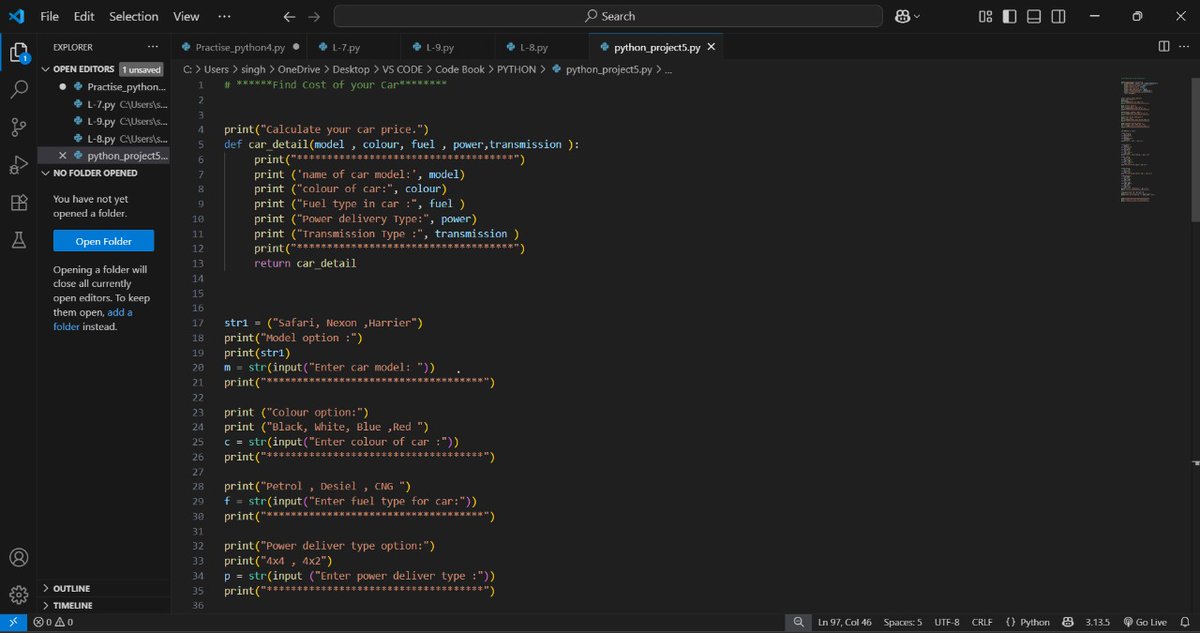Viewport: 1200px width, 633px height.
Task: Toggle the Secondary Side Bar
Action: tap(1058, 16)
